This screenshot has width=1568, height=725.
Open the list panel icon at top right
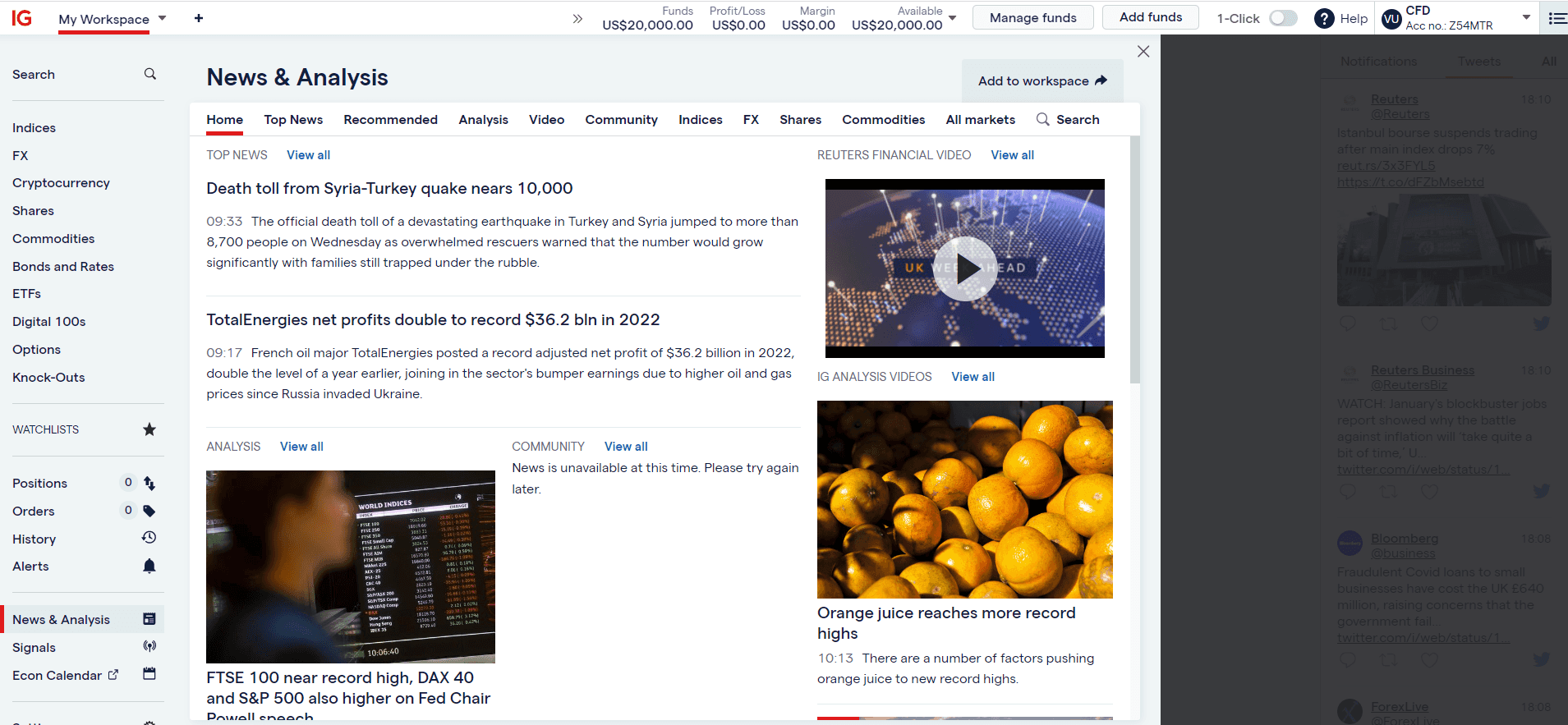(1557, 18)
